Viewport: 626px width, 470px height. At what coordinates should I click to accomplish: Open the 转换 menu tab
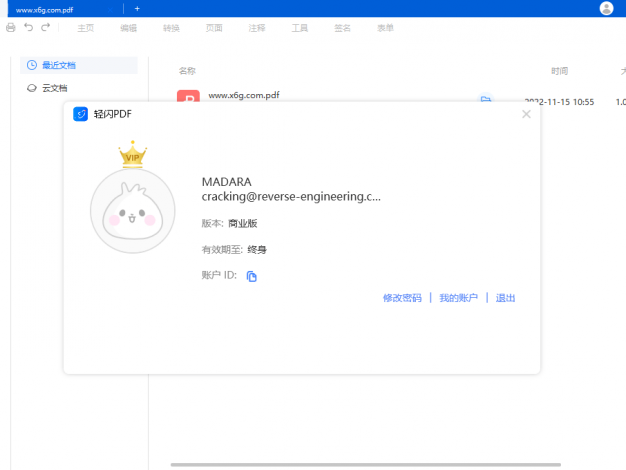[171, 28]
